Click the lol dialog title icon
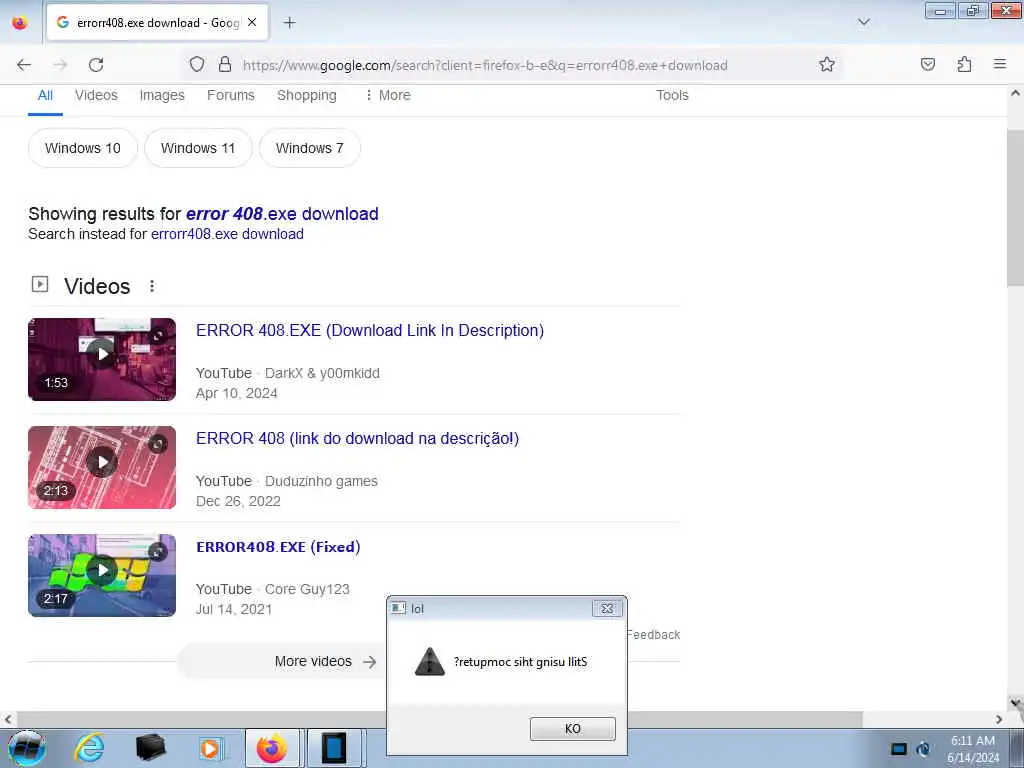Screen dimensions: 1024x768 tap(398, 608)
